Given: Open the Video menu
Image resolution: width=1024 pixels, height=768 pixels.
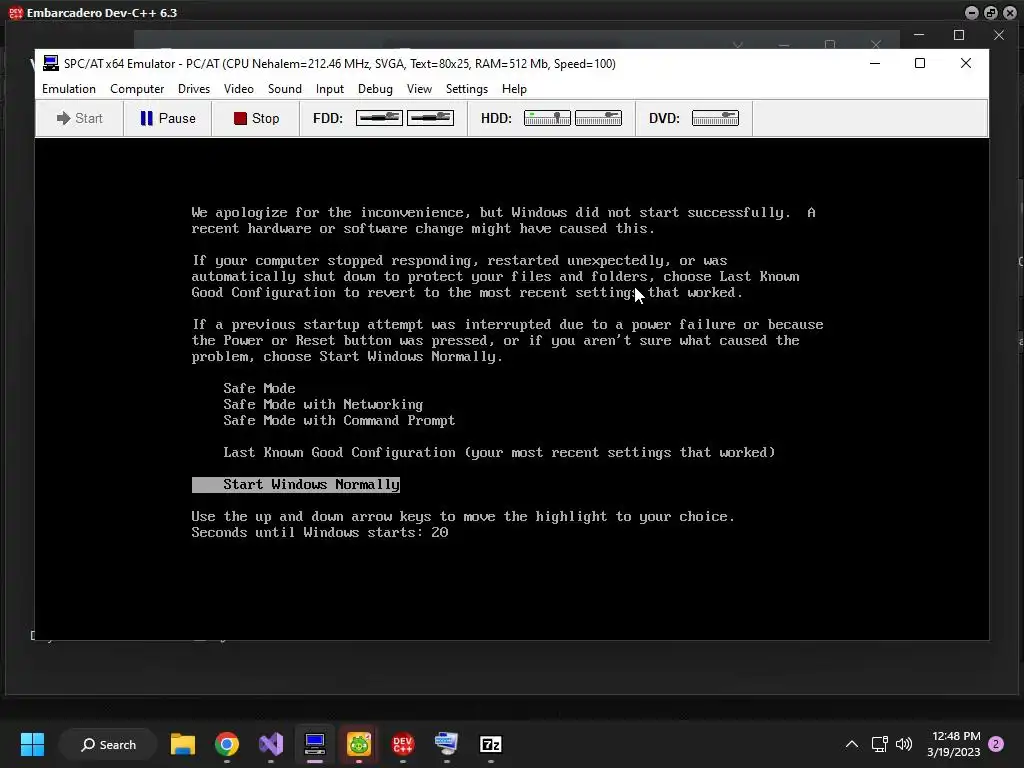Looking at the screenshot, I should (238, 89).
